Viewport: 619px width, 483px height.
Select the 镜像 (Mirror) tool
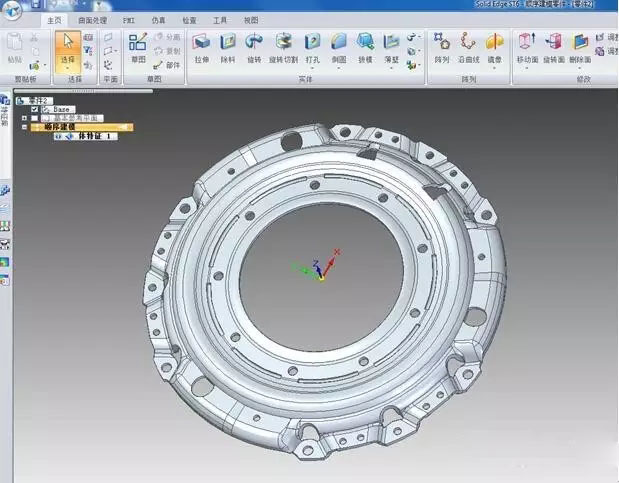494,44
